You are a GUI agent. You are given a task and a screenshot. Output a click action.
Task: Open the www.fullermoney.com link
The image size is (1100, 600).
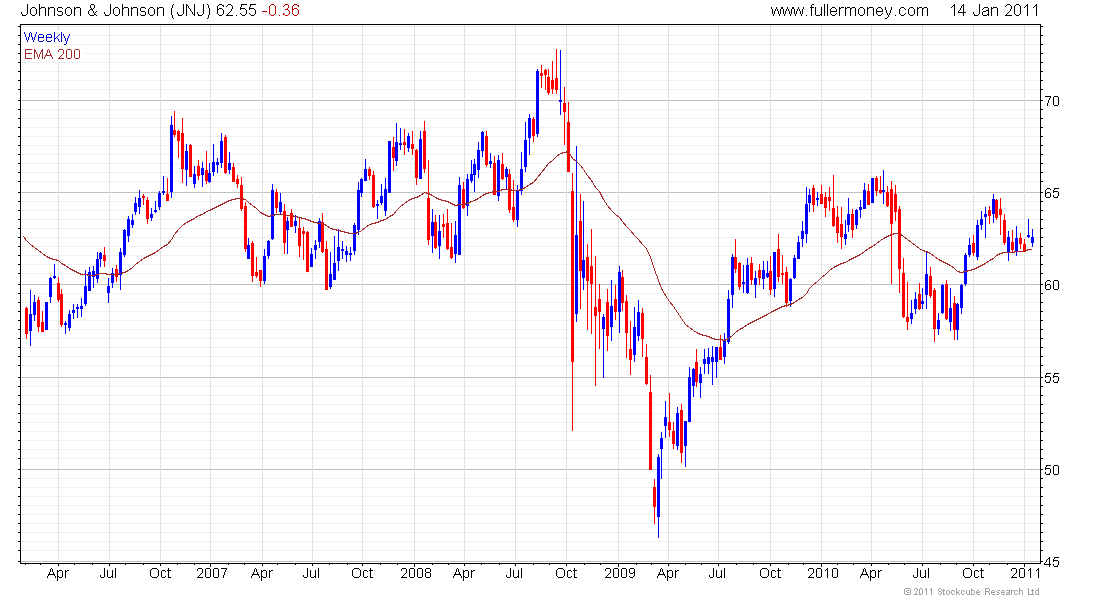tap(850, 11)
